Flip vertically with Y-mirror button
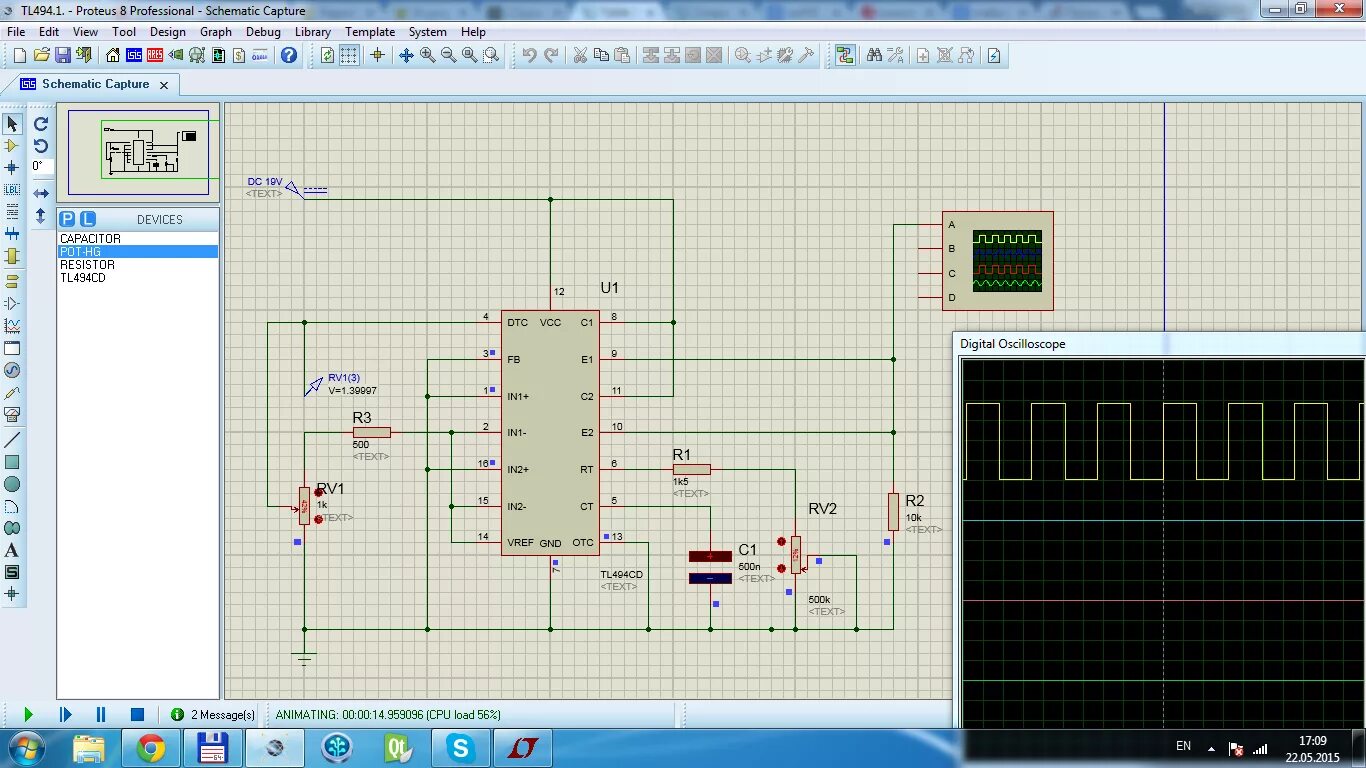Screen dimensions: 1366x768 coord(41,215)
